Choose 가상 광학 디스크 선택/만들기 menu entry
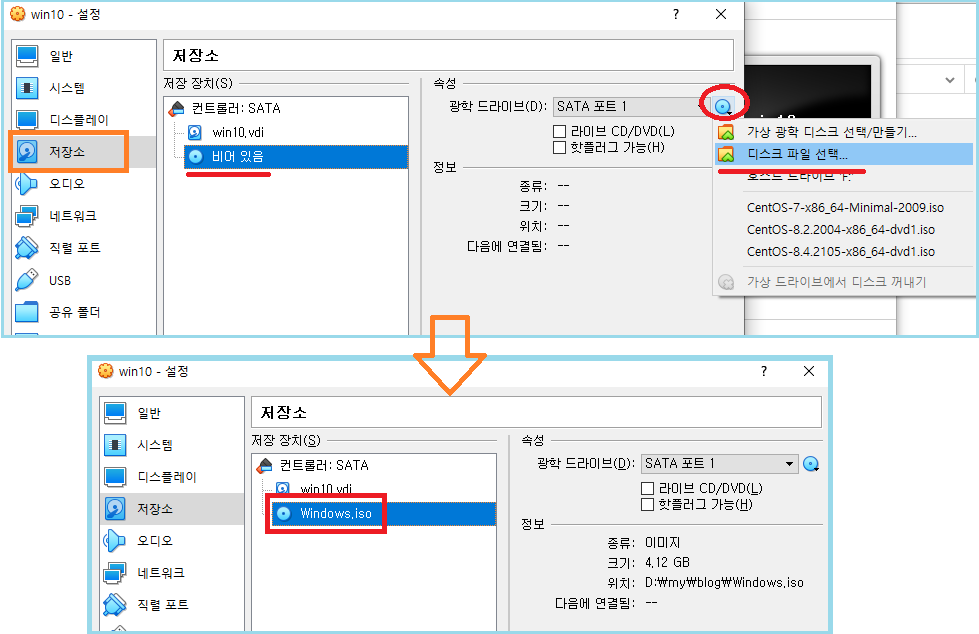 [x=844, y=132]
